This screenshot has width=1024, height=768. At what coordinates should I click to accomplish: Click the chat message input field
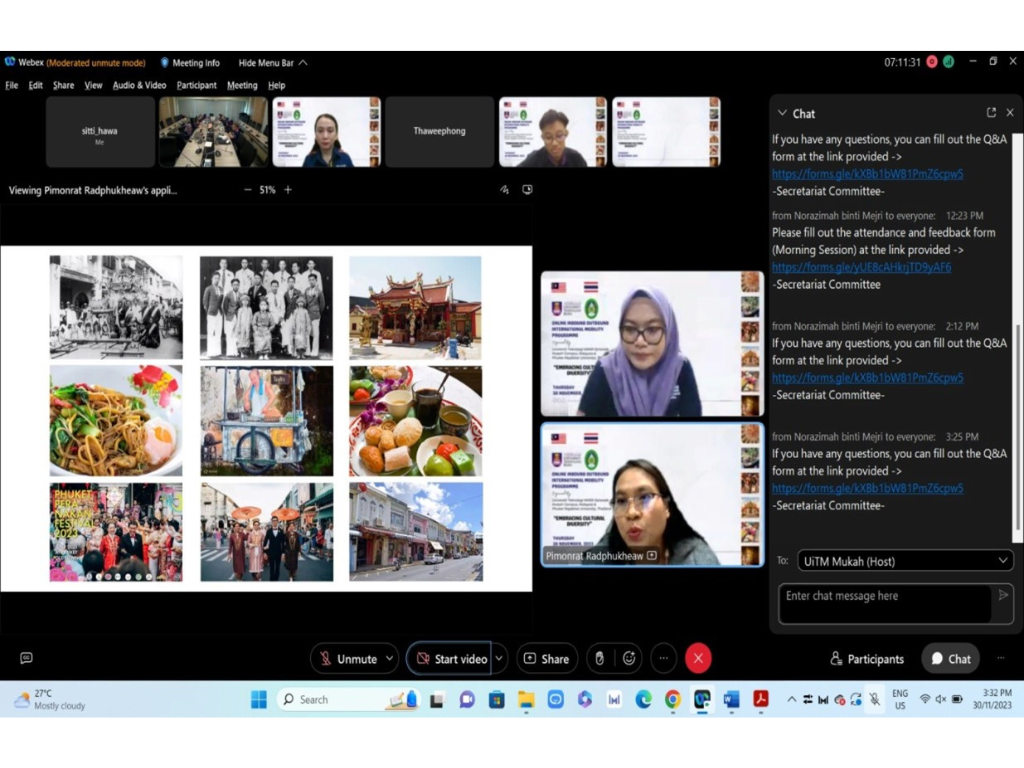885,600
